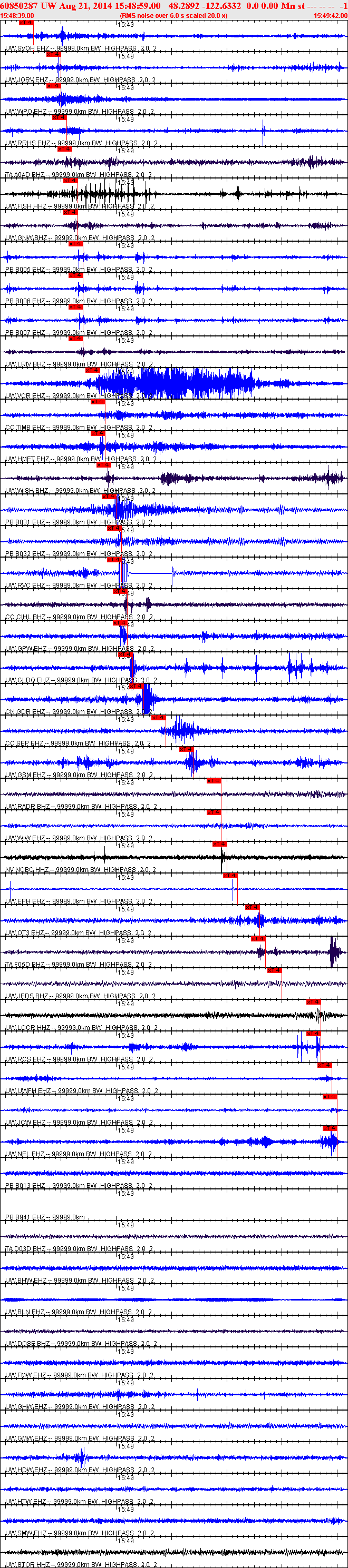Select the PB.B006 EHZ station label
Image resolution: width=348 pixels, height=1568 pixels.
[79, 301]
